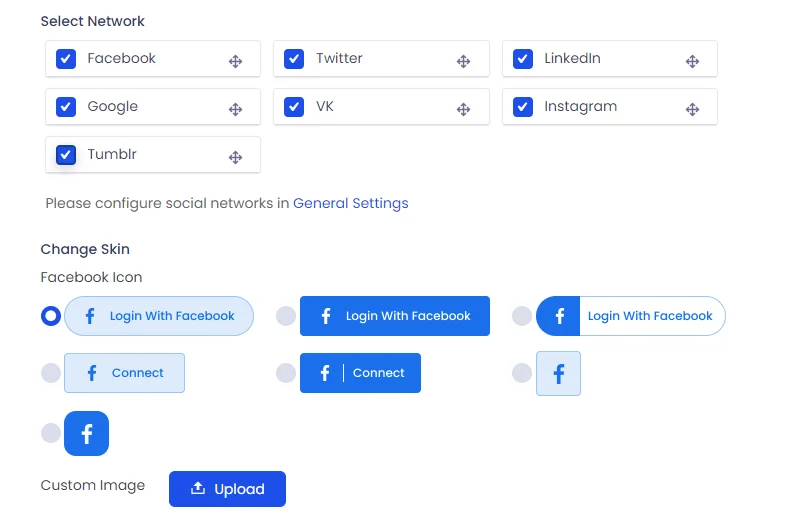Select the rounded dark Facebook icon radio
799x522 pixels.
(x=51, y=433)
